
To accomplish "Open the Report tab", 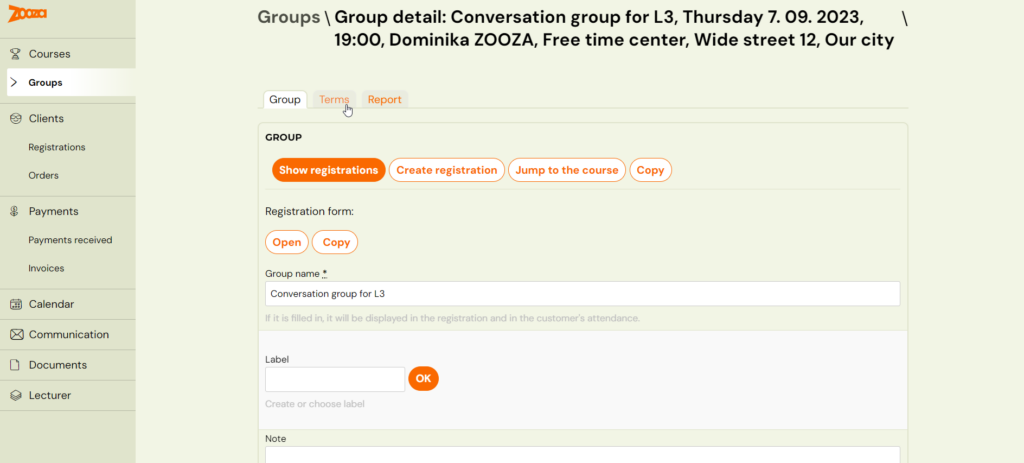I will tap(384, 100).
